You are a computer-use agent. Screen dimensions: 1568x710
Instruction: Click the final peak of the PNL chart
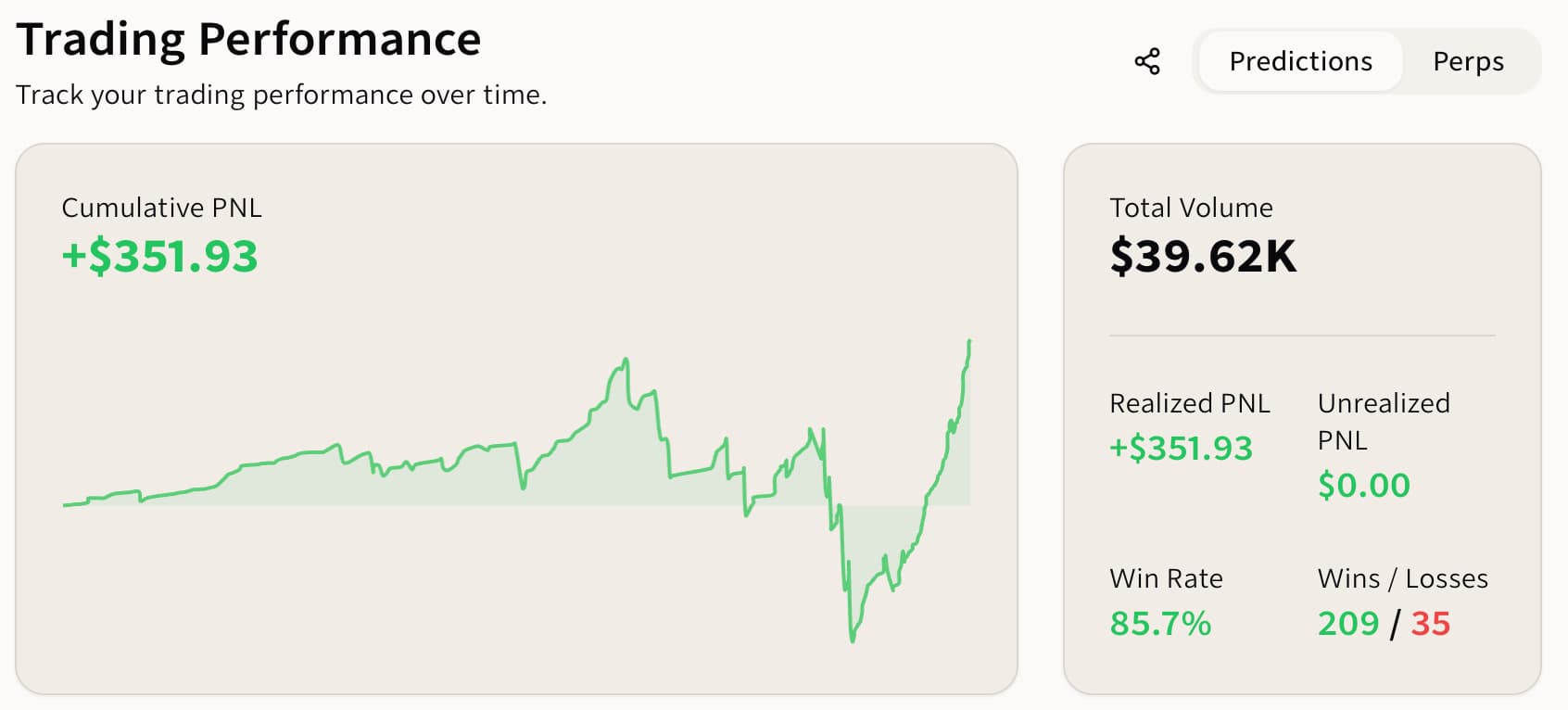[x=969, y=342]
